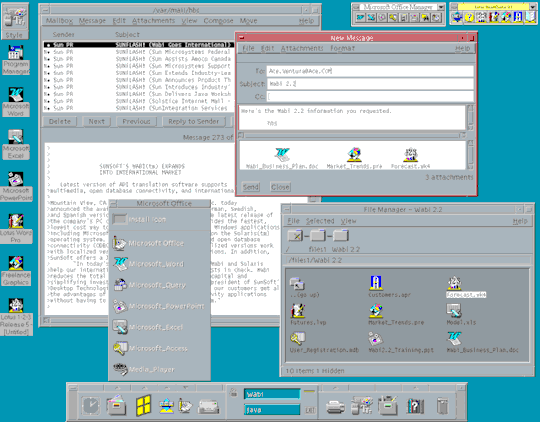
Task: Click New Message body vertical scrollbar
Action: pyautogui.click(x=470, y=117)
